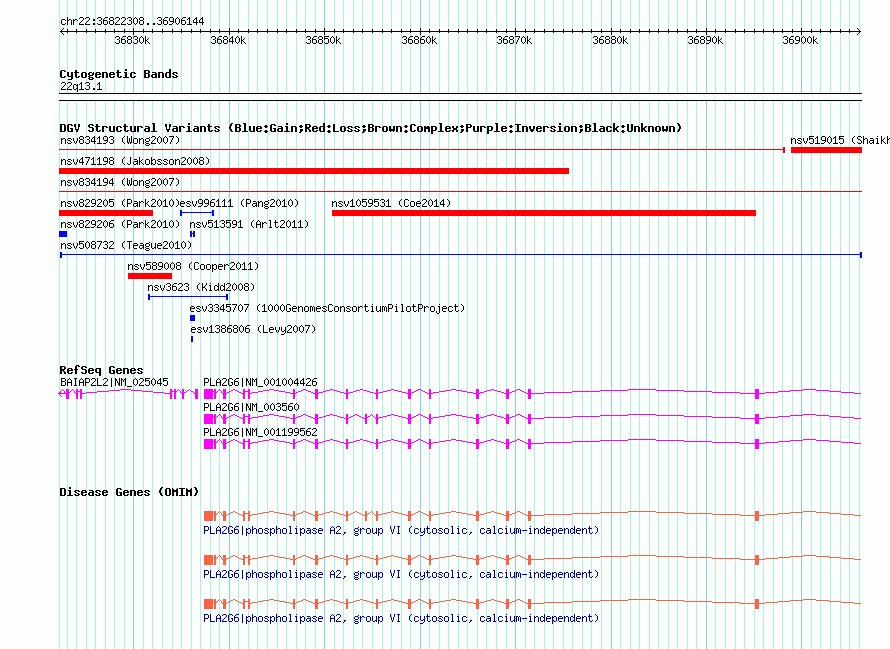The height and width of the screenshot is (649, 890).
Task: Click the chr22:36822308..36906144 region label
Action: click(132, 21)
